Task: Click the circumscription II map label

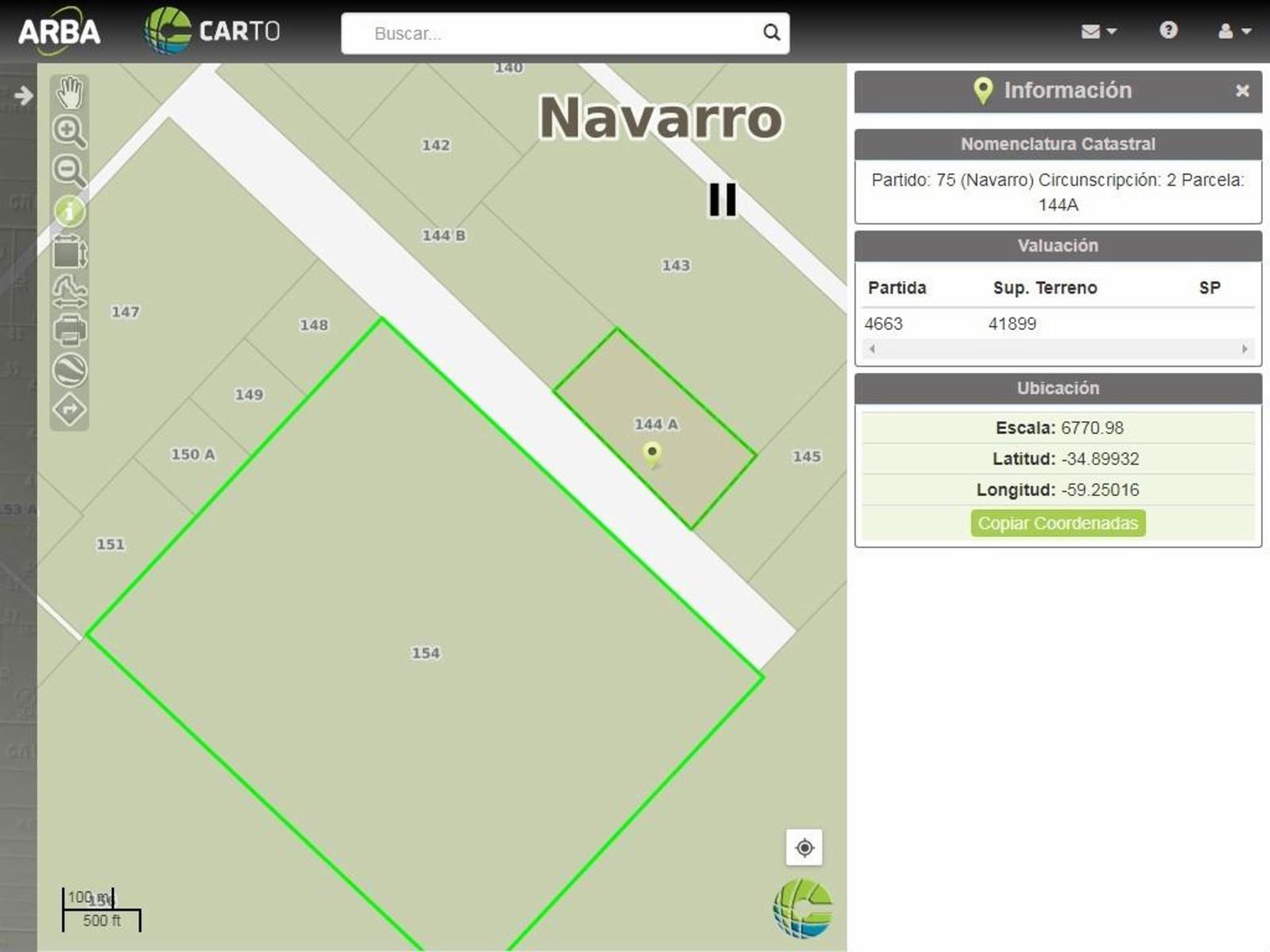Action: (722, 199)
